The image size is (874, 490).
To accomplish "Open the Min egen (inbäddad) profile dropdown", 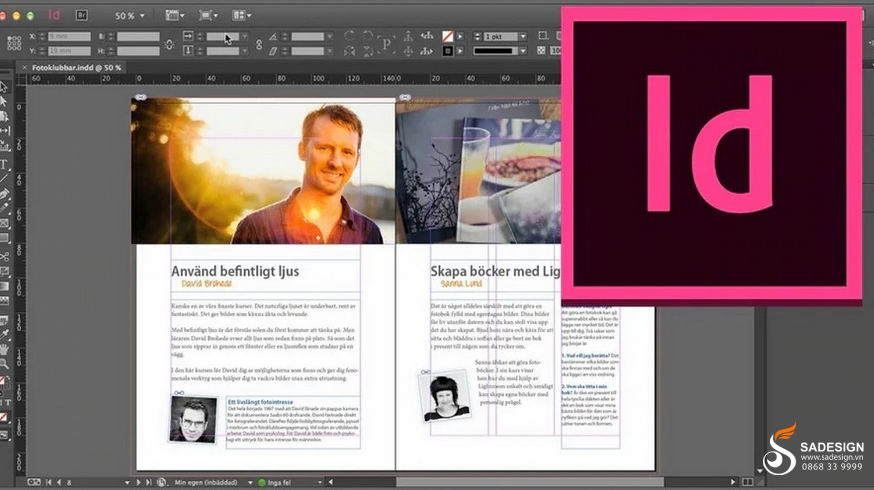I will pos(250,482).
